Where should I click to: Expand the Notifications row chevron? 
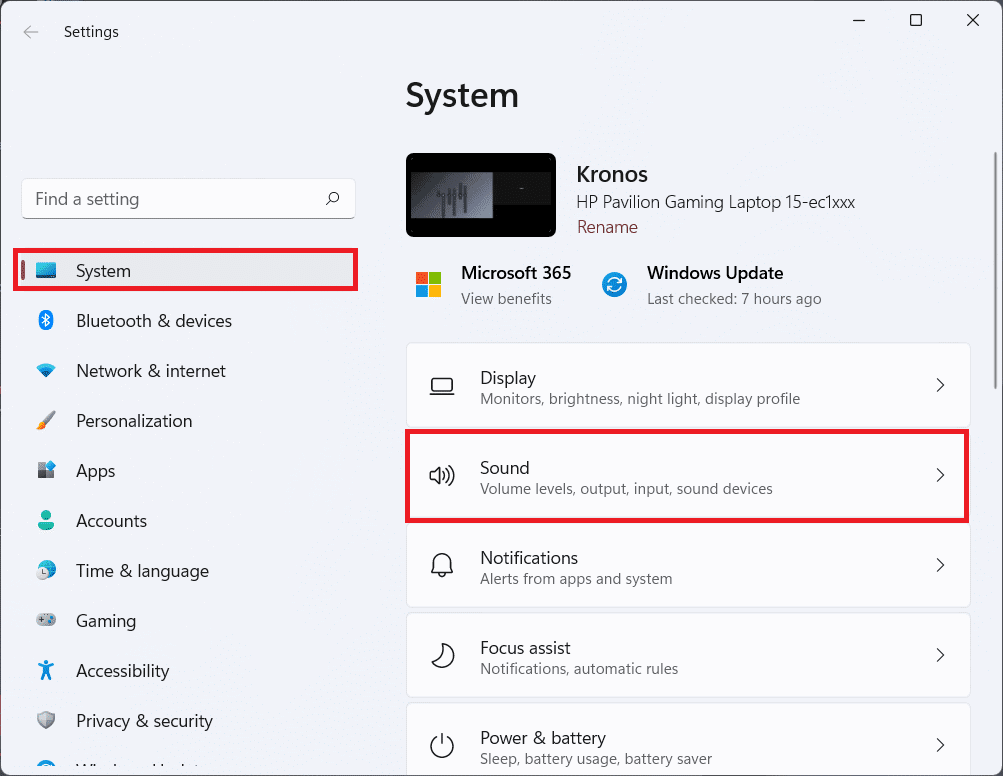tap(939, 565)
